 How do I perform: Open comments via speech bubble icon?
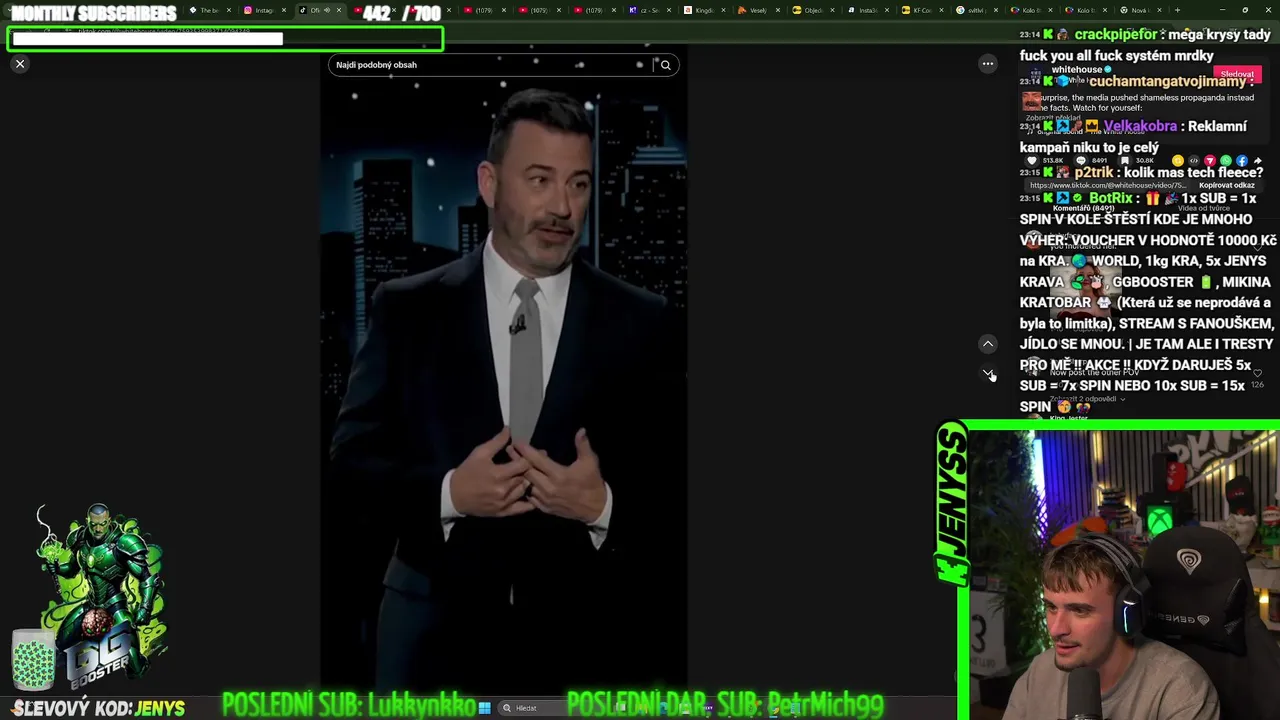point(1081,161)
